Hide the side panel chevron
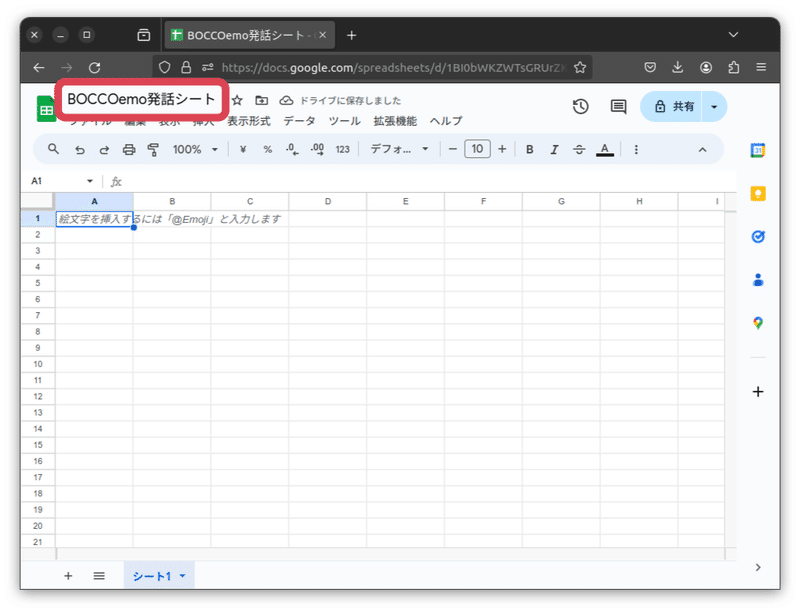Viewport: 800px width, 612px height. click(x=758, y=567)
